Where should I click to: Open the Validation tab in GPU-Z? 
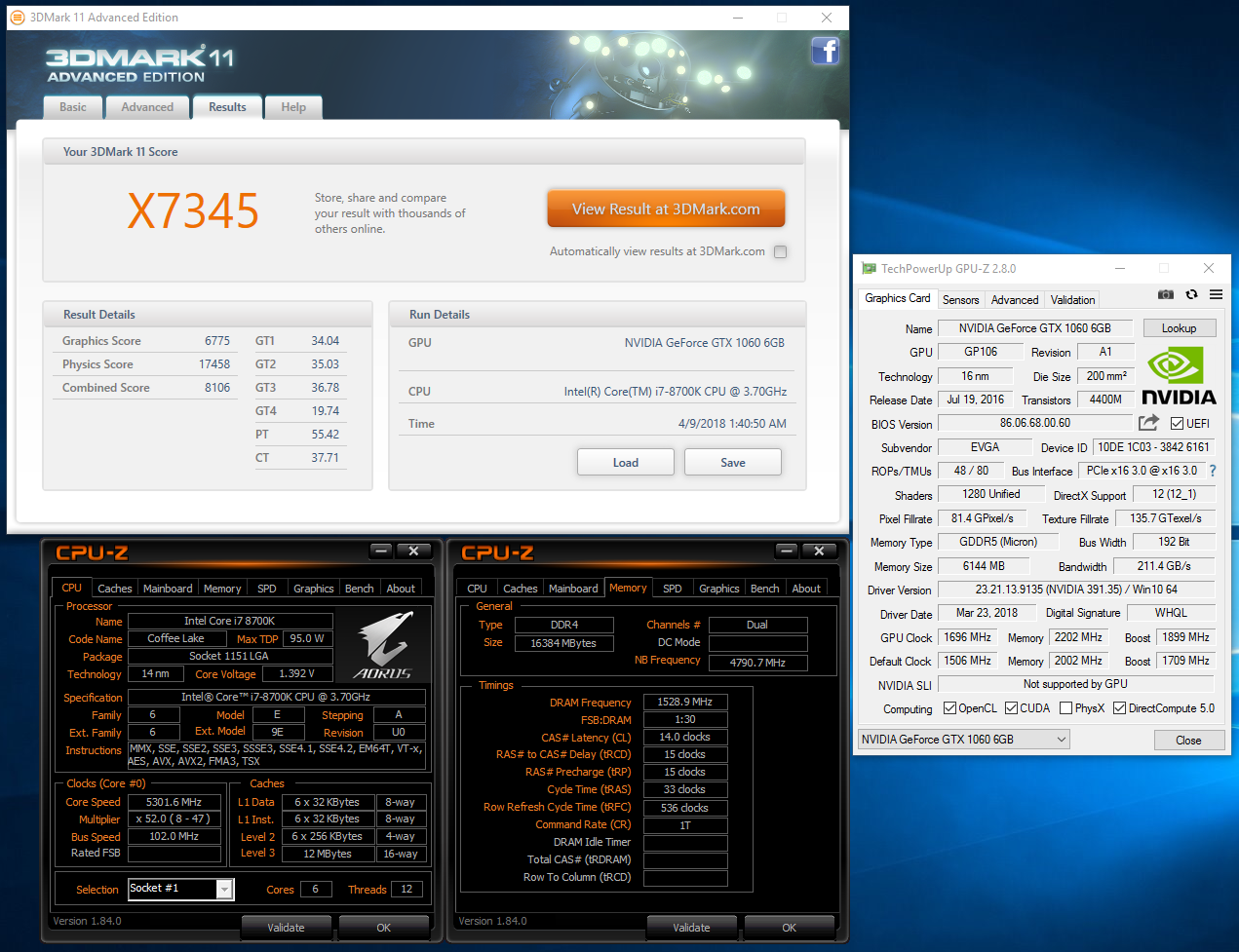point(1072,300)
